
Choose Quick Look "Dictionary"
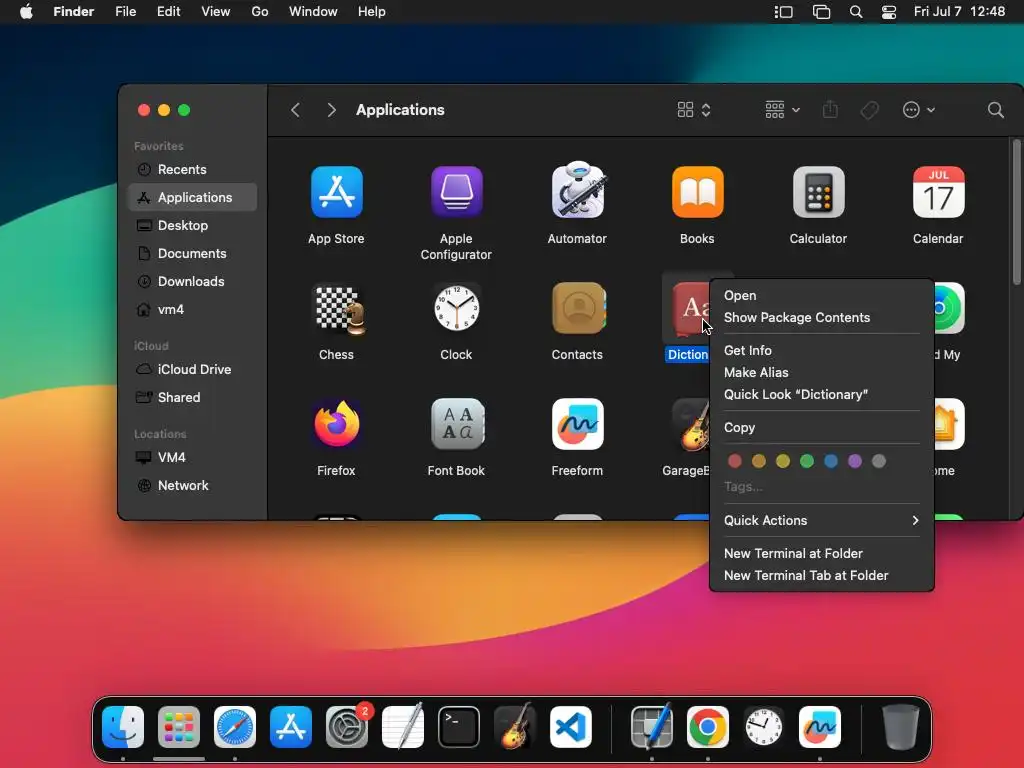point(822,394)
